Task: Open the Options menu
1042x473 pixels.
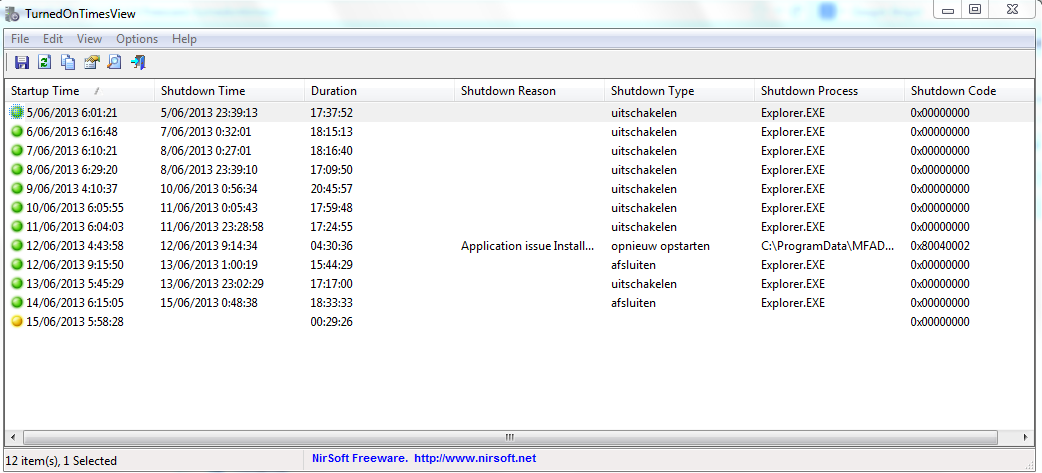Action: click(137, 39)
